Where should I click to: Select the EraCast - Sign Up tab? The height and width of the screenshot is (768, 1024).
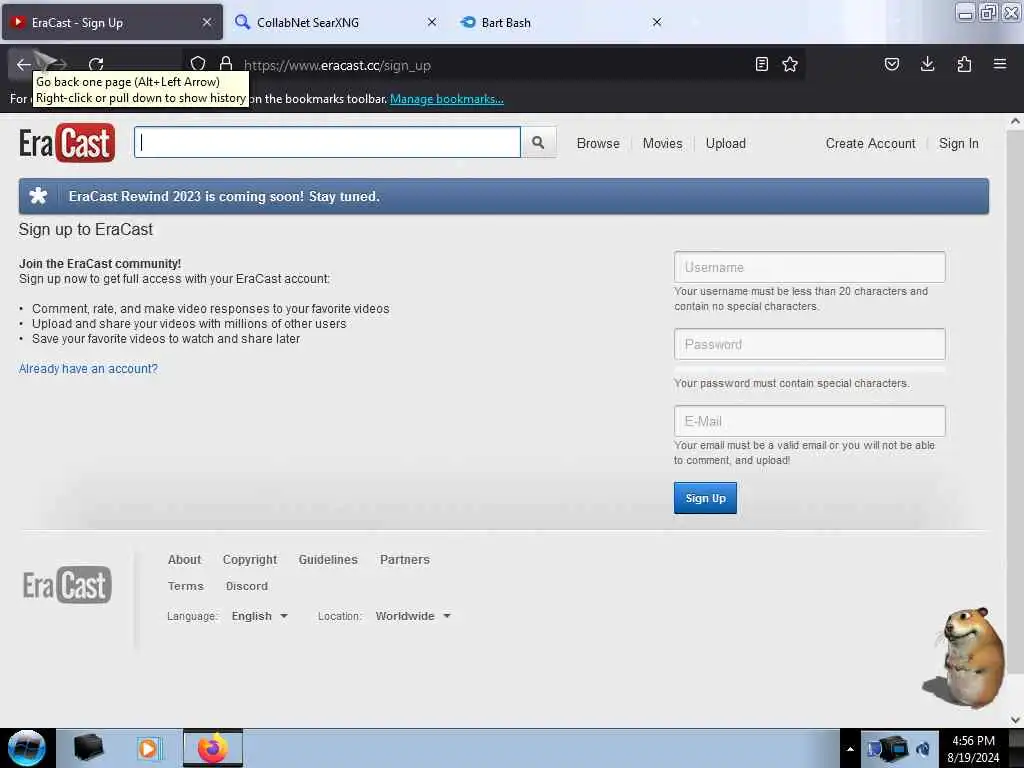(x=112, y=22)
